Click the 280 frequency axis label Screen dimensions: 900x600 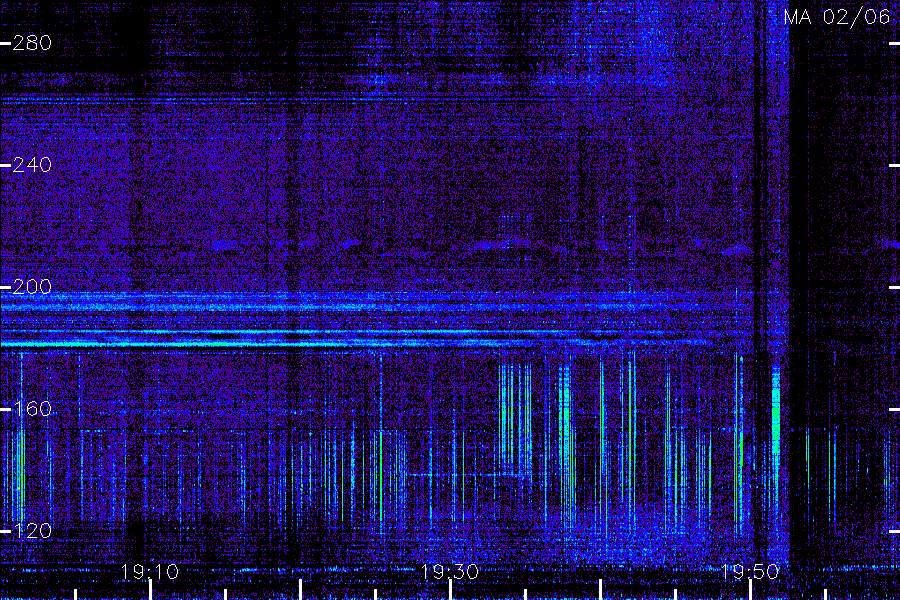32,43
